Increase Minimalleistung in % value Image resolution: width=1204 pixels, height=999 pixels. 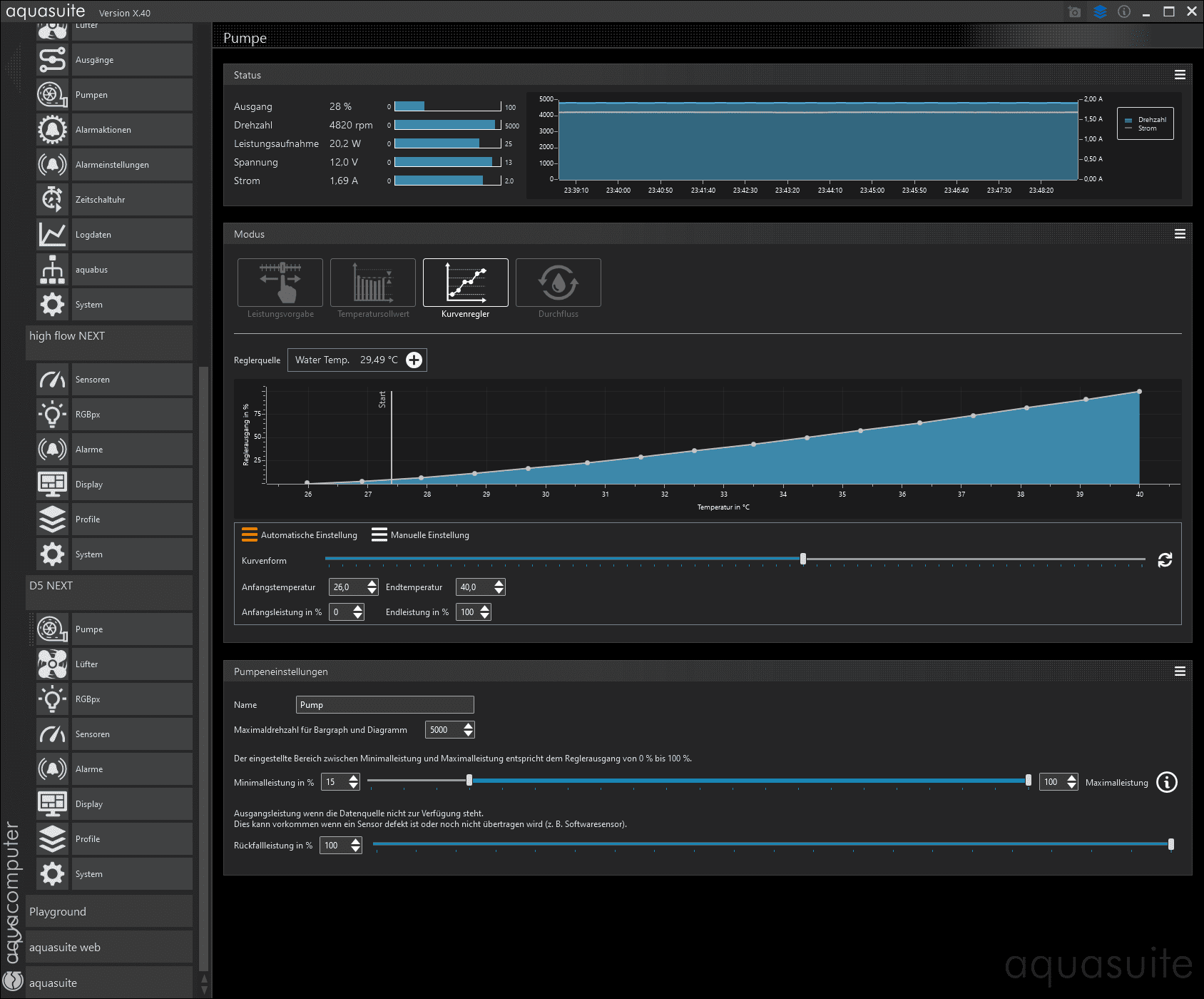tap(354, 779)
